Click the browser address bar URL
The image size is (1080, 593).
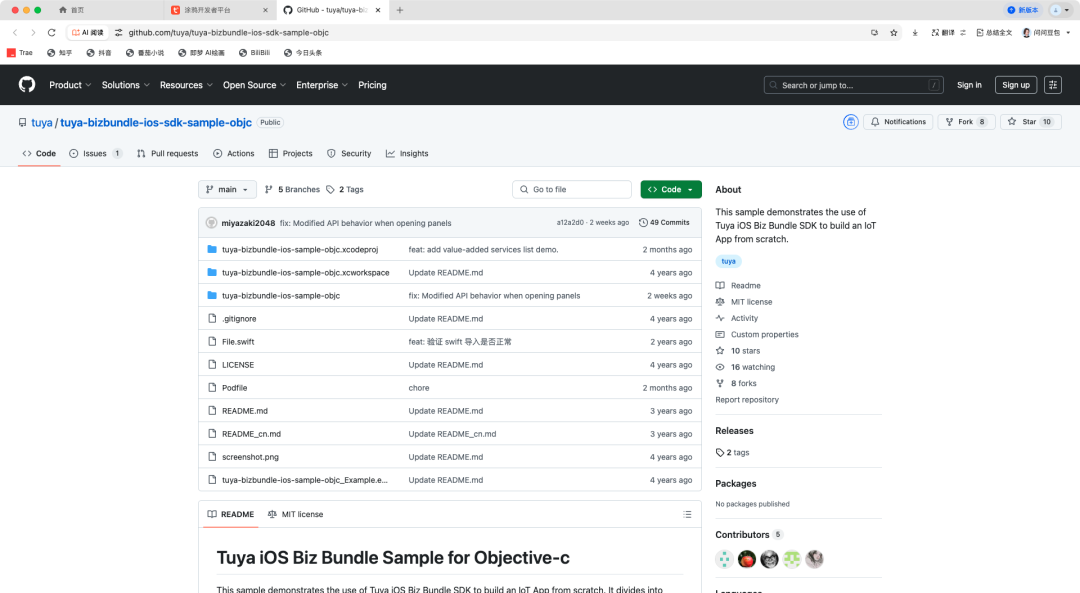point(228,32)
